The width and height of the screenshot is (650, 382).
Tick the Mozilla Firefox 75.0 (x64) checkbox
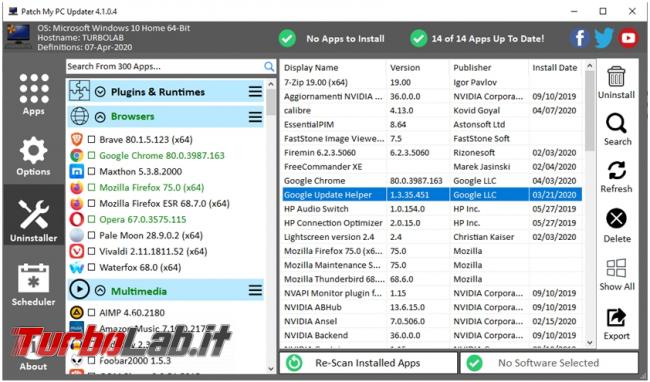pyautogui.click(x=92, y=187)
